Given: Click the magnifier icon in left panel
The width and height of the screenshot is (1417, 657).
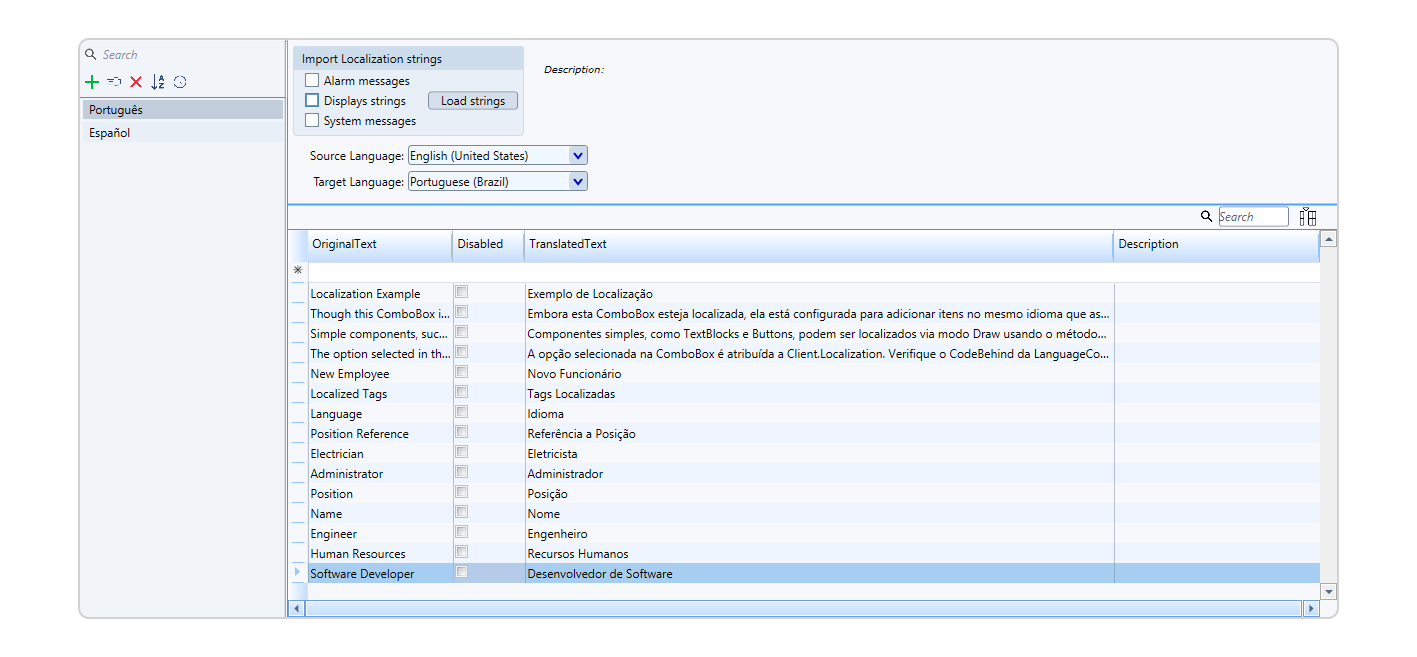Looking at the screenshot, I should (91, 54).
